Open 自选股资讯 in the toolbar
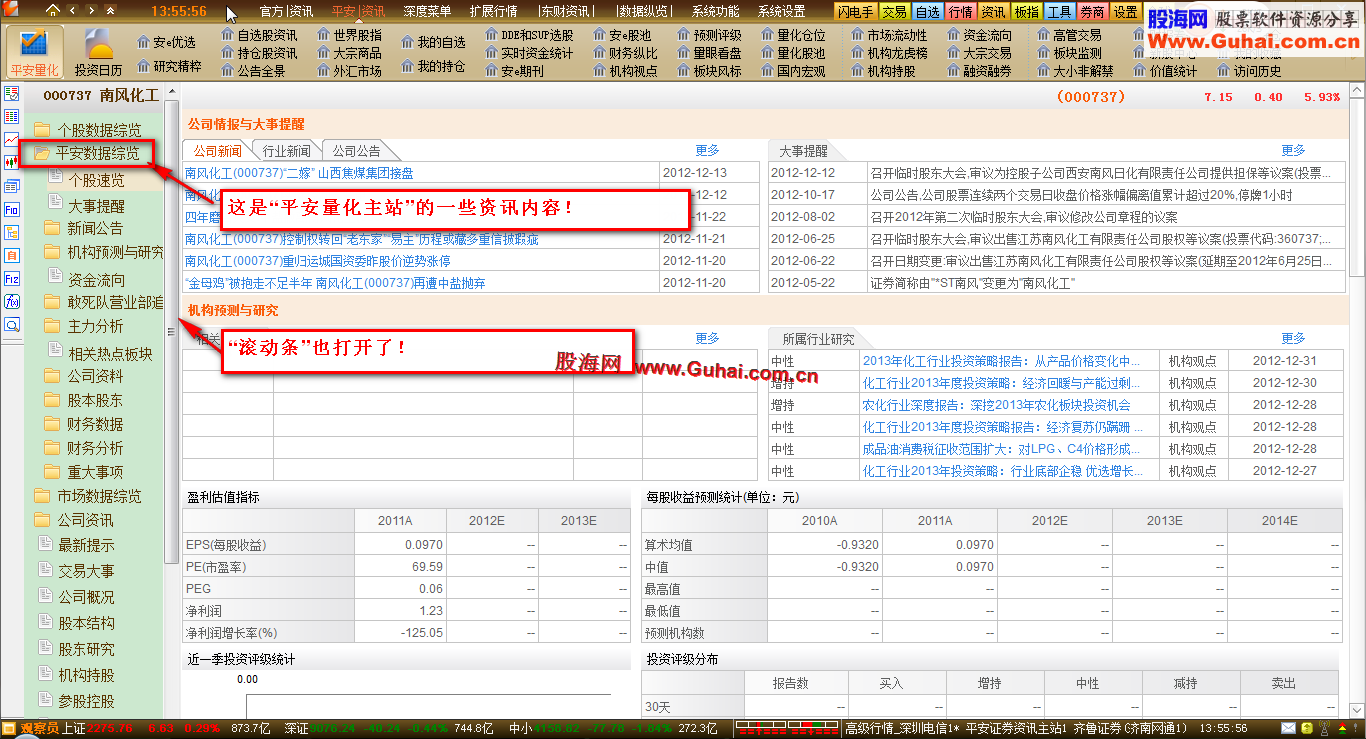This screenshot has width=1366, height=739. pos(259,35)
